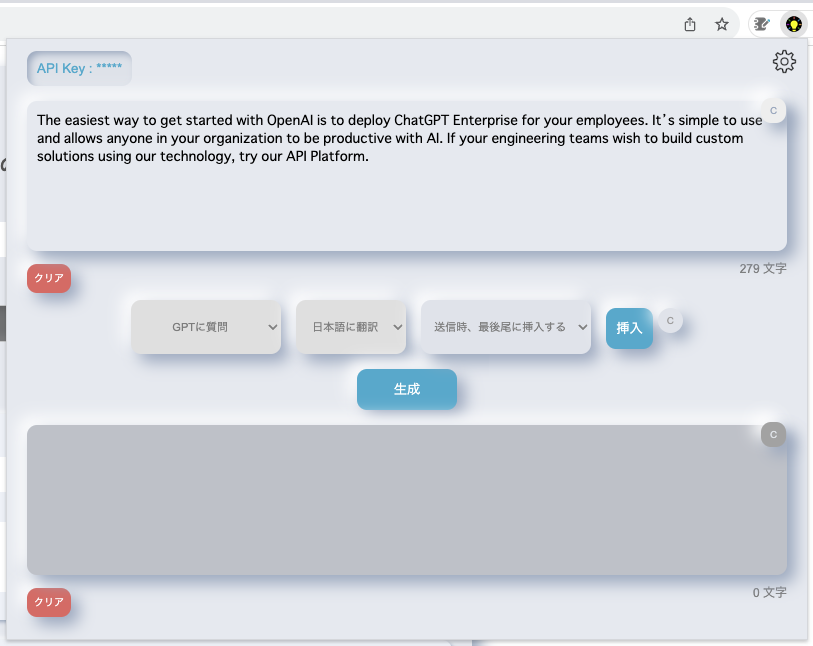Click the 279 文字 character counter
This screenshot has width=813, height=646.
(x=763, y=269)
